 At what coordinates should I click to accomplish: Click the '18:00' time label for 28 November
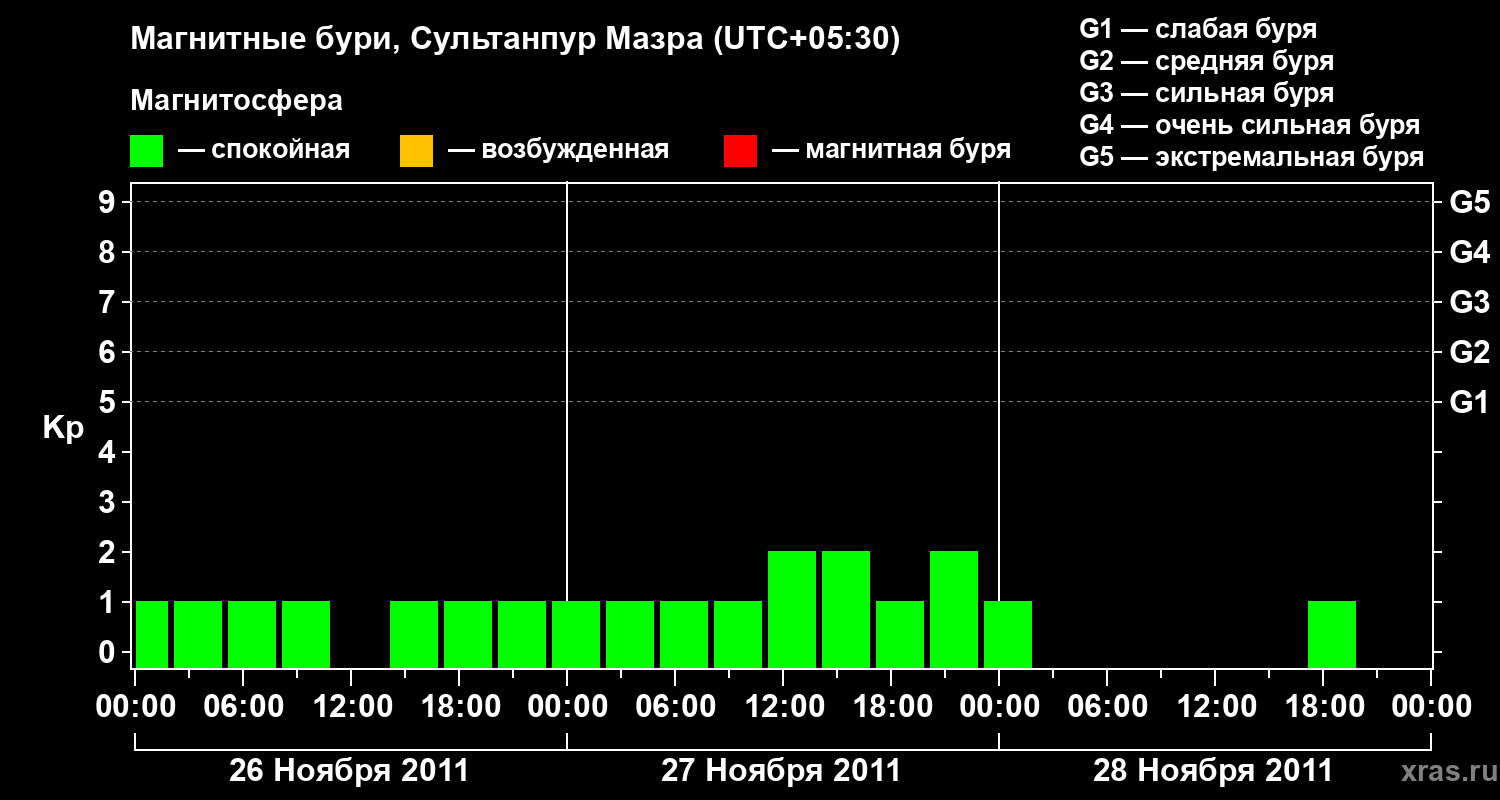click(x=1323, y=707)
